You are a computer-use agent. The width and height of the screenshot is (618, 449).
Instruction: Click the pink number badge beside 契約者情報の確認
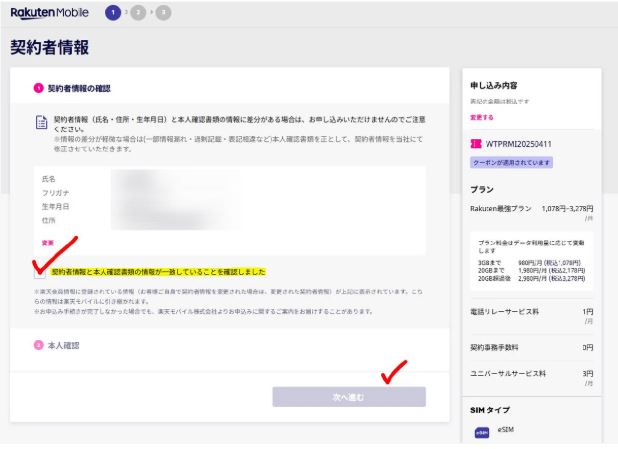(x=38, y=88)
